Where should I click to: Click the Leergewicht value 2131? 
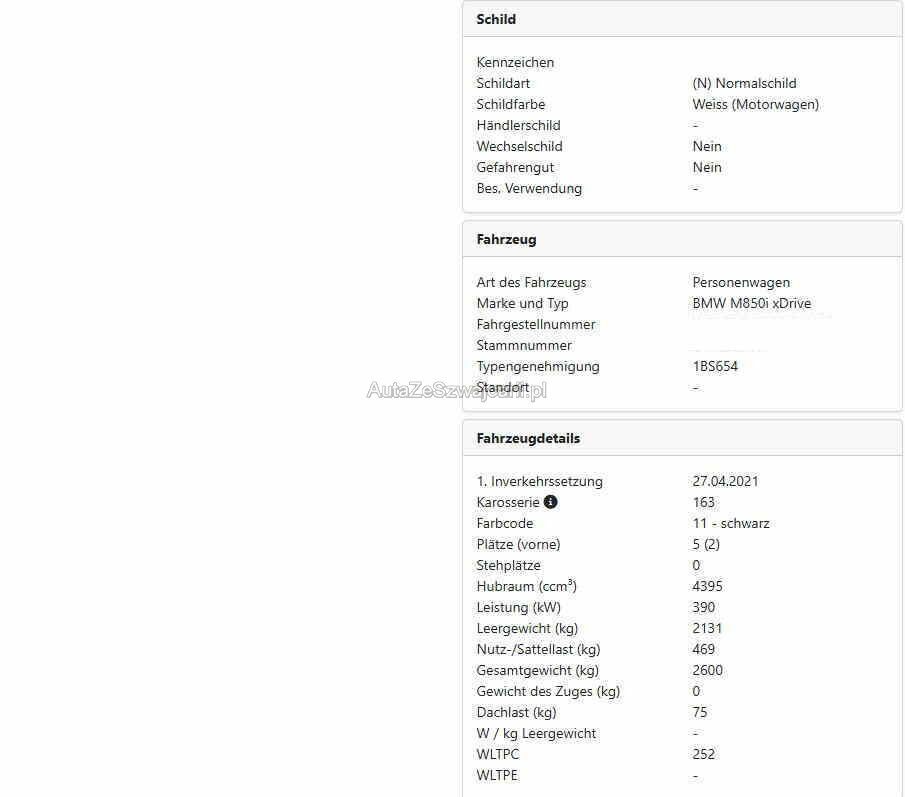707,628
